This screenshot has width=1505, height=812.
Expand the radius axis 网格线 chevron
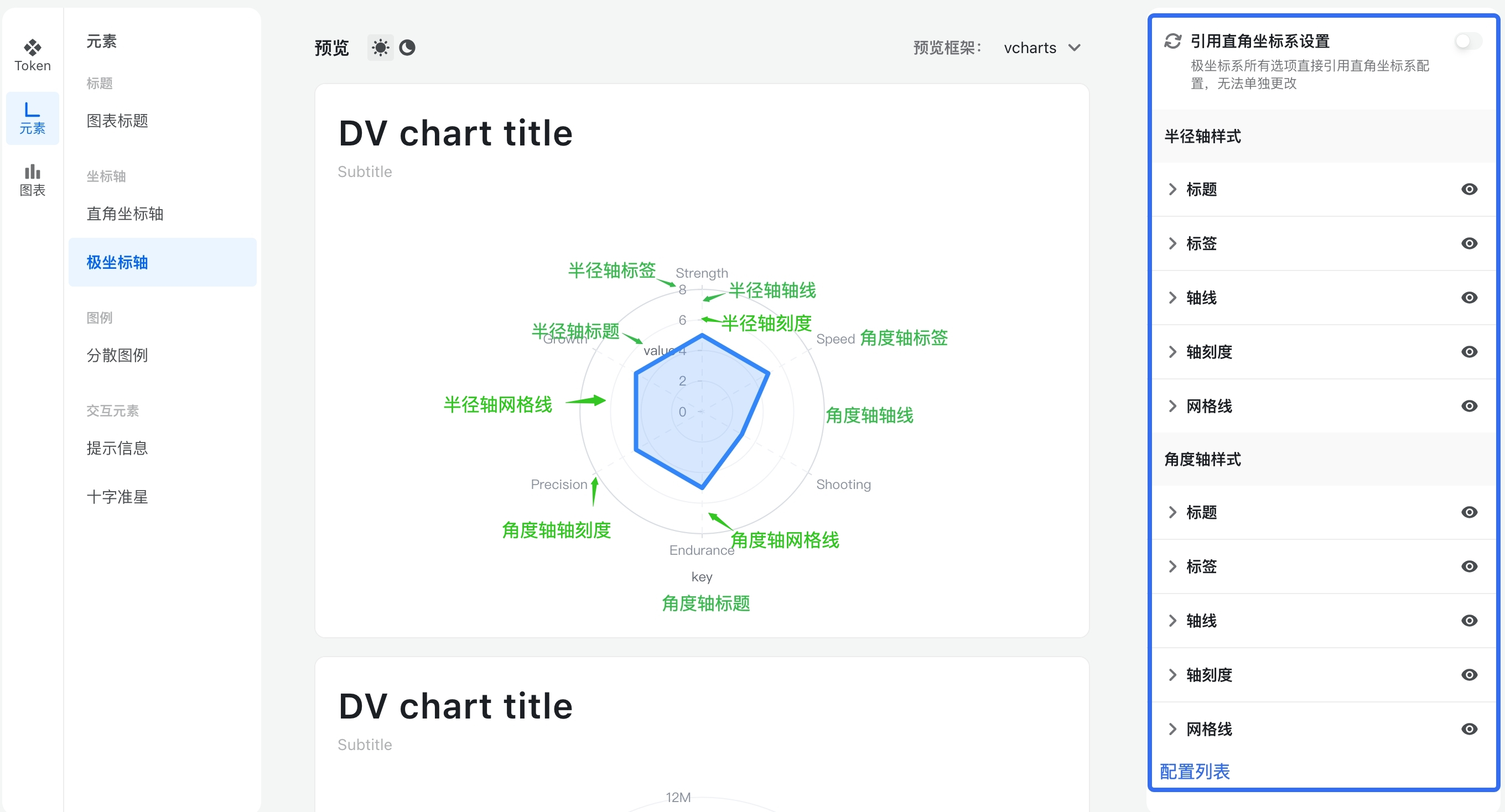pos(1172,406)
